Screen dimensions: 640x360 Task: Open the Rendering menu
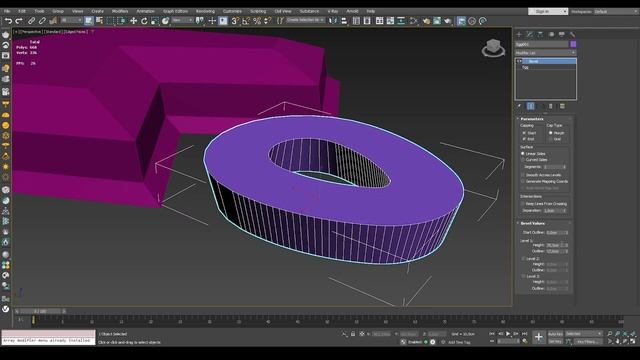click(x=205, y=11)
